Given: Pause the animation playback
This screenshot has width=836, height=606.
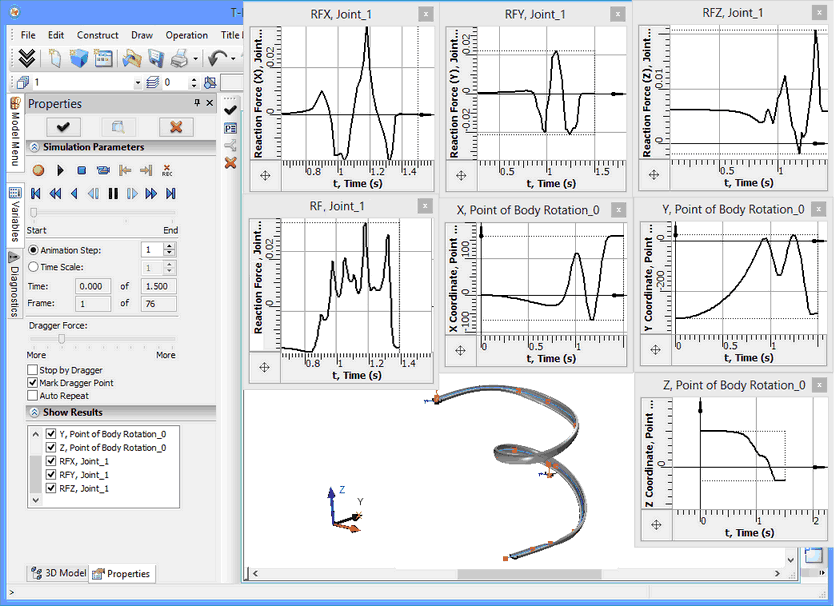Looking at the screenshot, I should click(113, 193).
